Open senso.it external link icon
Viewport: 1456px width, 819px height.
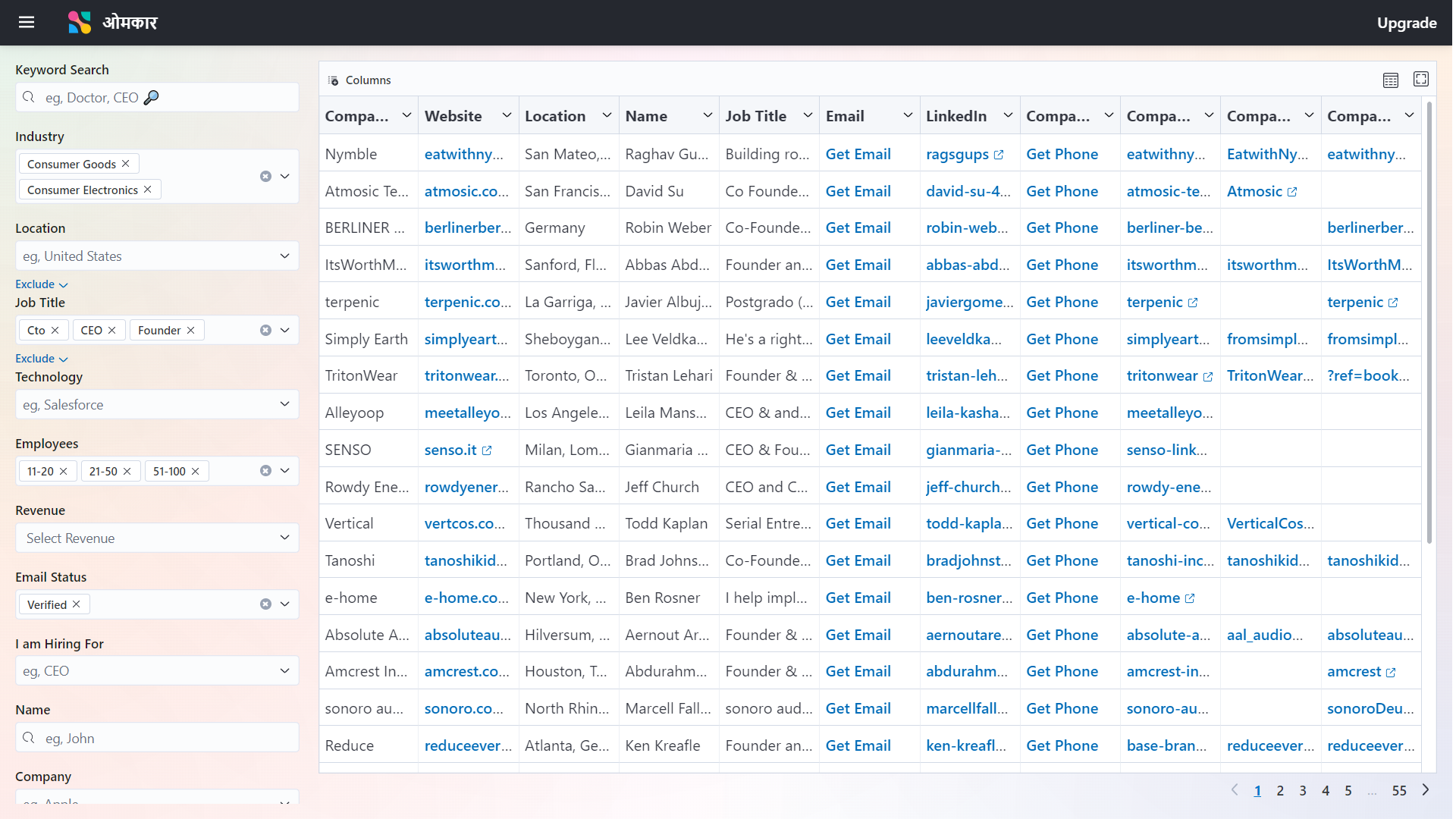tap(487, 450)
